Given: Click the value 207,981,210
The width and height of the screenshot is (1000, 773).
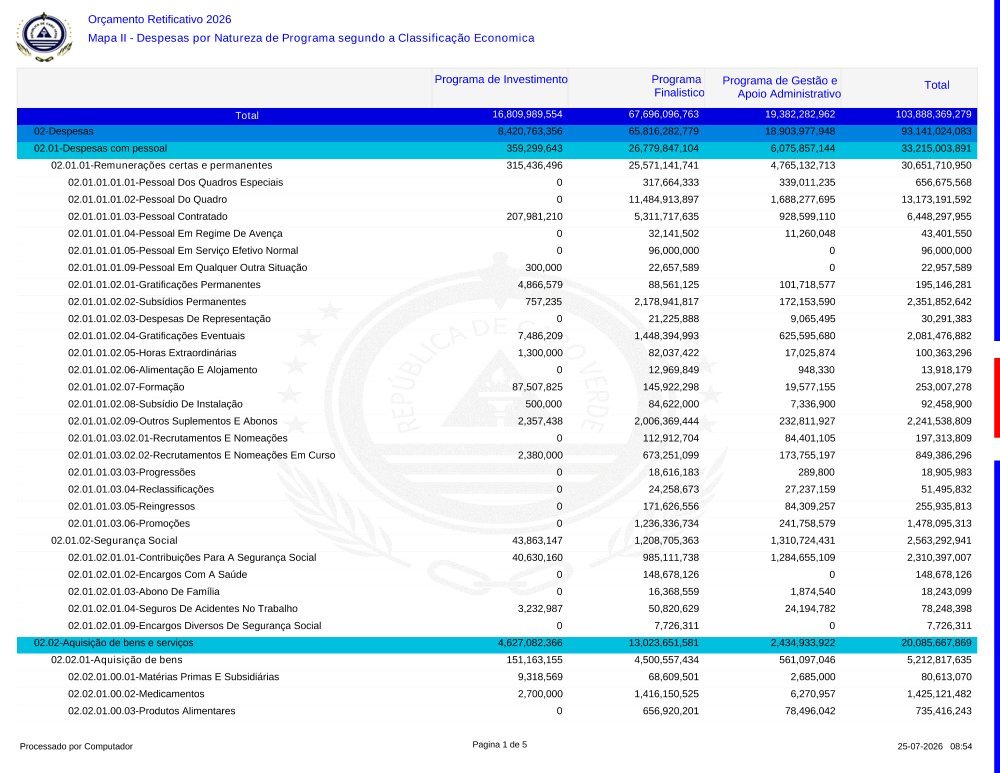Looking at the screenshot, I should [x=534, y=217].
